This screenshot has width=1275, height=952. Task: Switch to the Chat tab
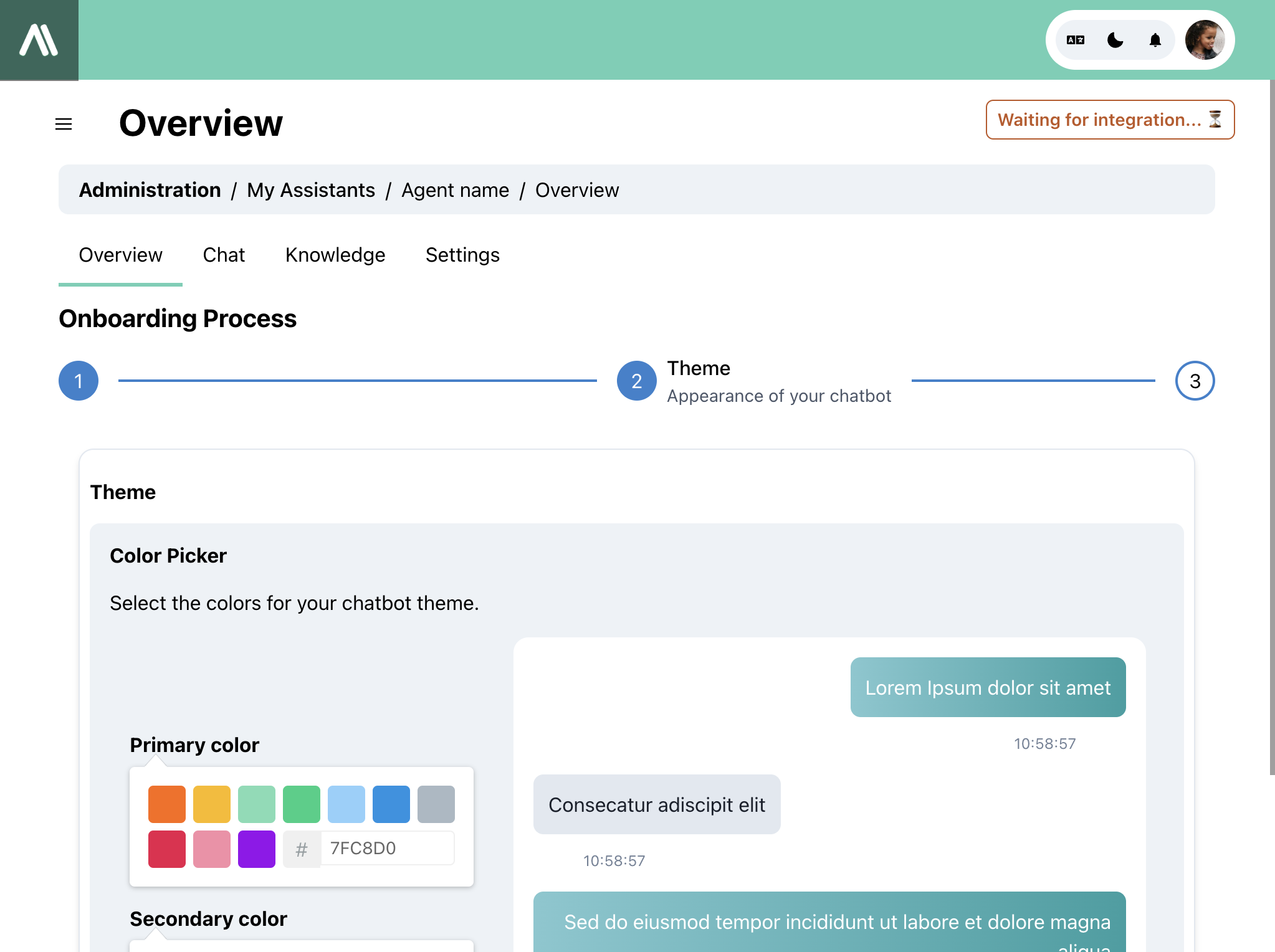223,254
